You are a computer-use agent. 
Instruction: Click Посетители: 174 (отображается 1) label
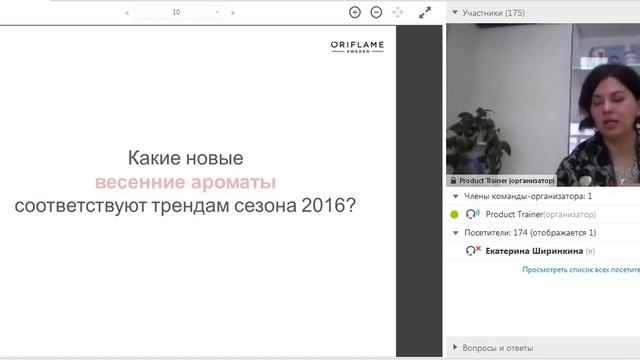point(530,233)
